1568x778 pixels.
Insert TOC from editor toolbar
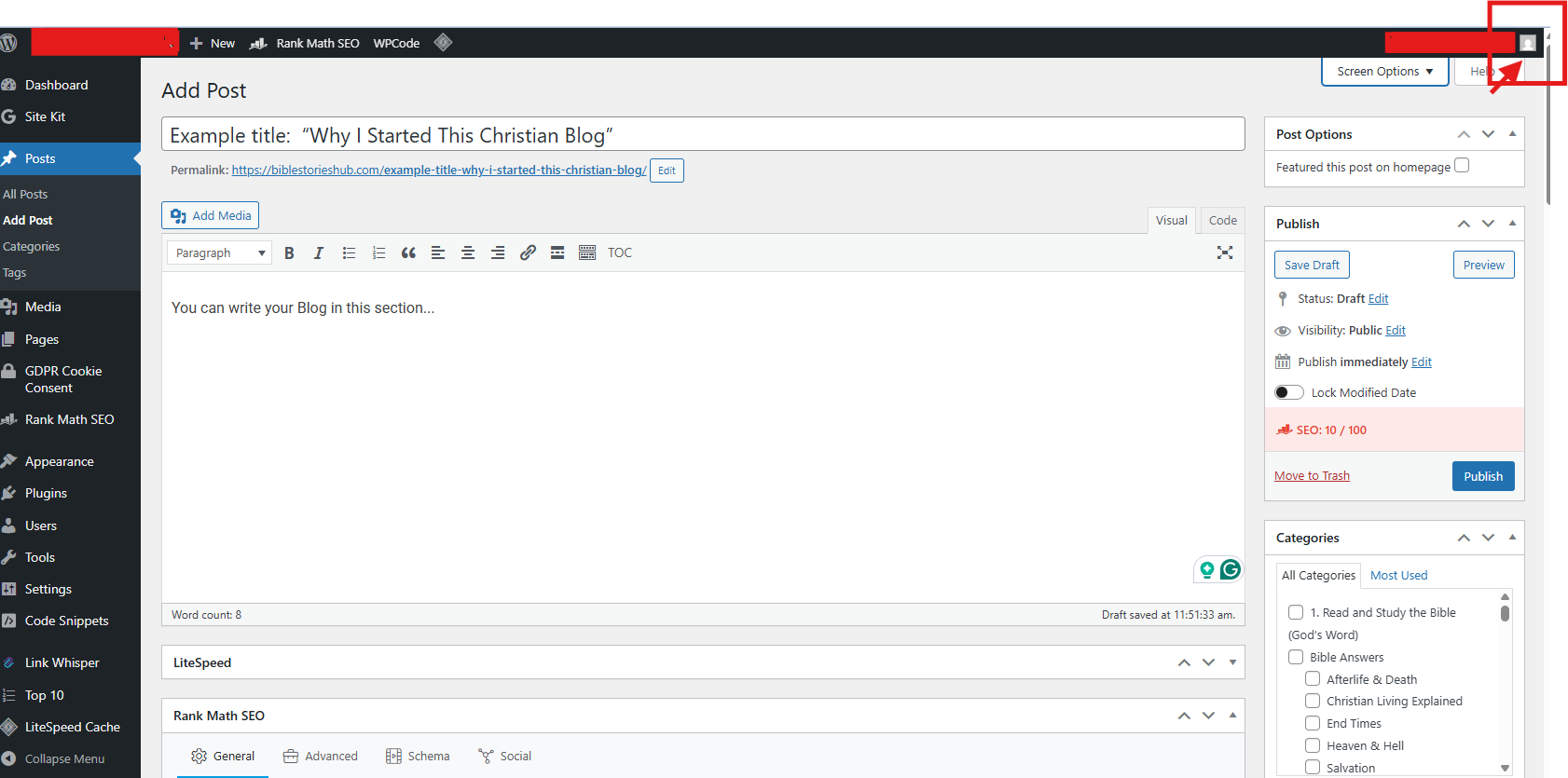620,253
